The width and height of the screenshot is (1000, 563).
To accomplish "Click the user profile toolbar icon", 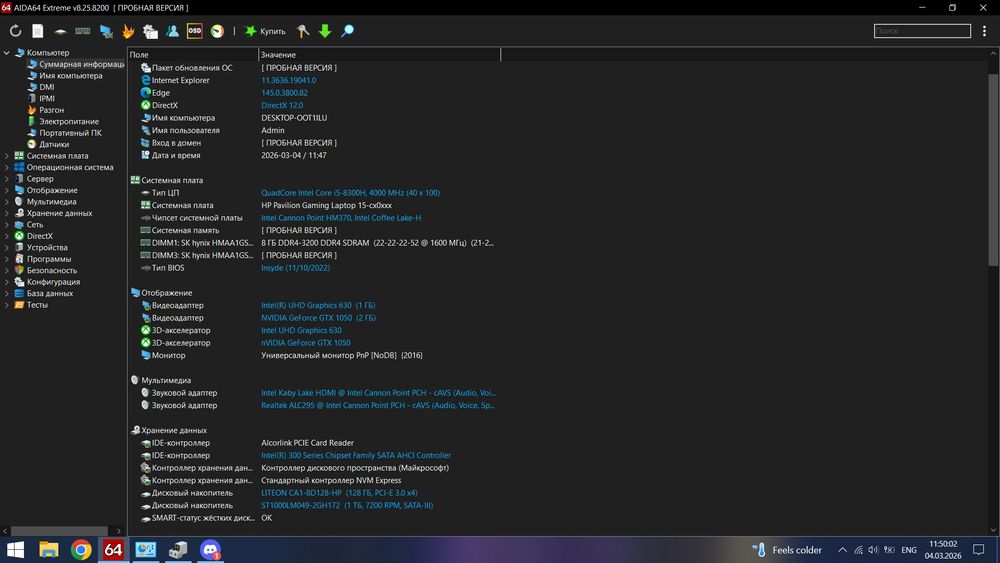I will click(x=172, y=31).
